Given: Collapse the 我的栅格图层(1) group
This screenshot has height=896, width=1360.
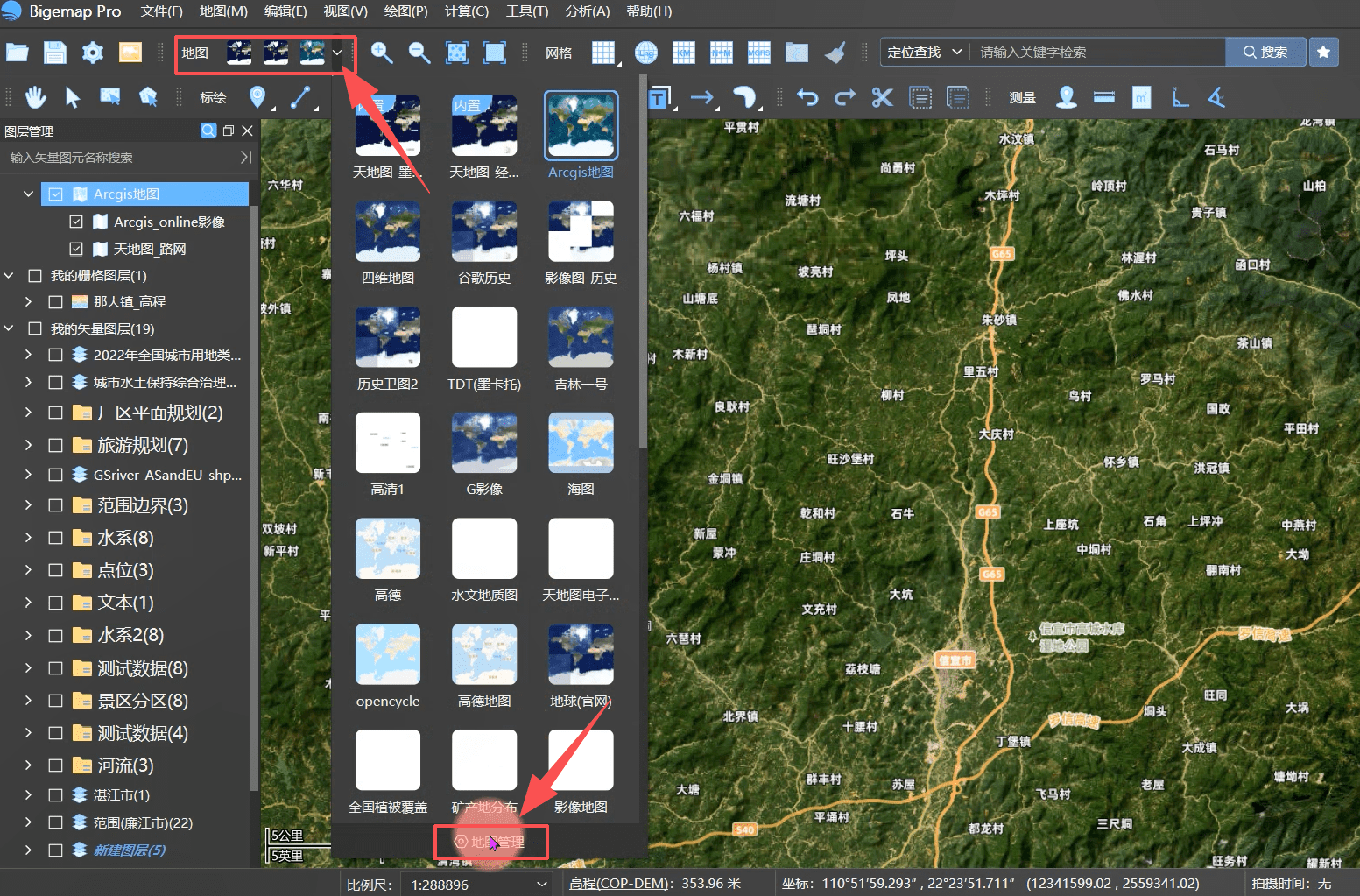Looking at the screenshot, I should (9, 276).
